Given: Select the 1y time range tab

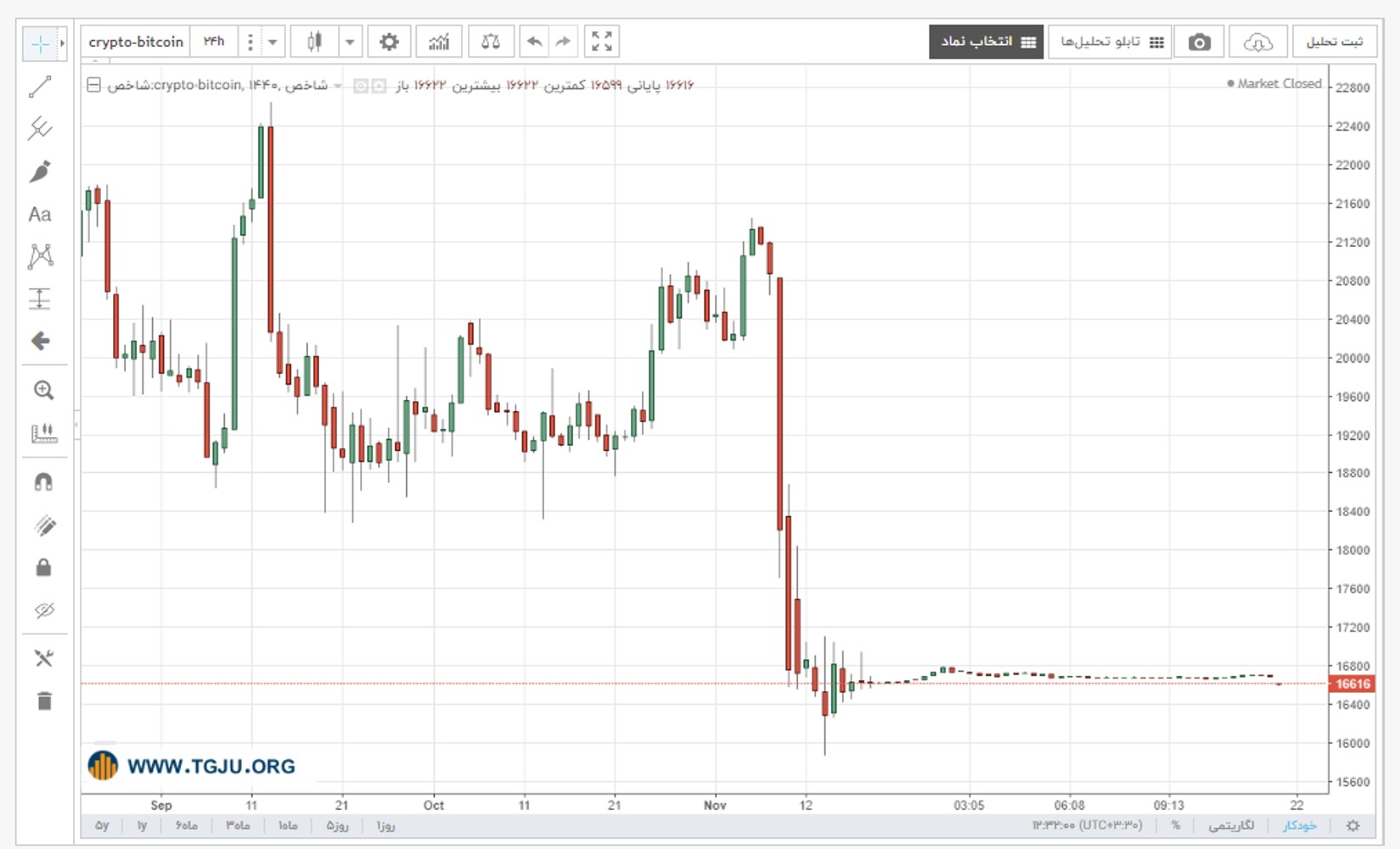Looking at the screenshot, I should pos(142,825).
